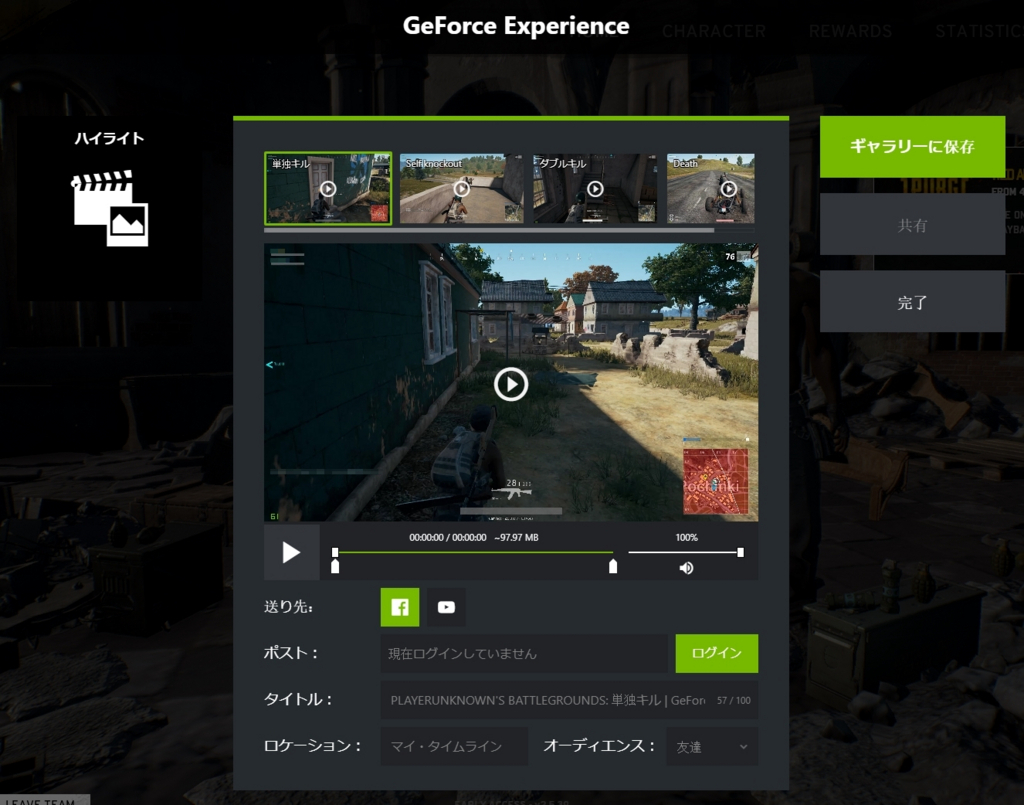Click the ポスト login status field
1024x805 pixels.
pos(524,653)
